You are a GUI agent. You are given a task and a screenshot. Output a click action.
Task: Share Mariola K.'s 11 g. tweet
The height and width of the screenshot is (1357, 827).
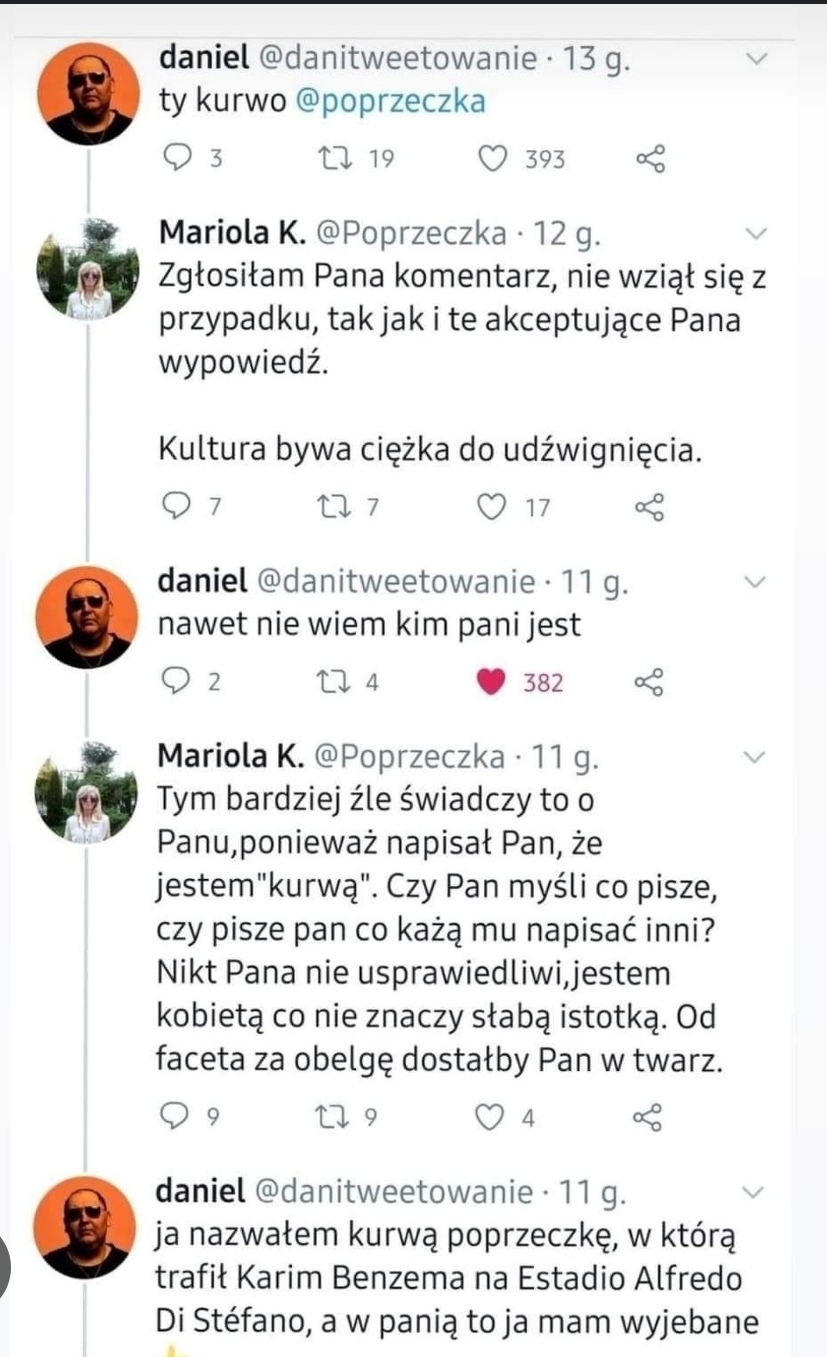[650, 1117]
